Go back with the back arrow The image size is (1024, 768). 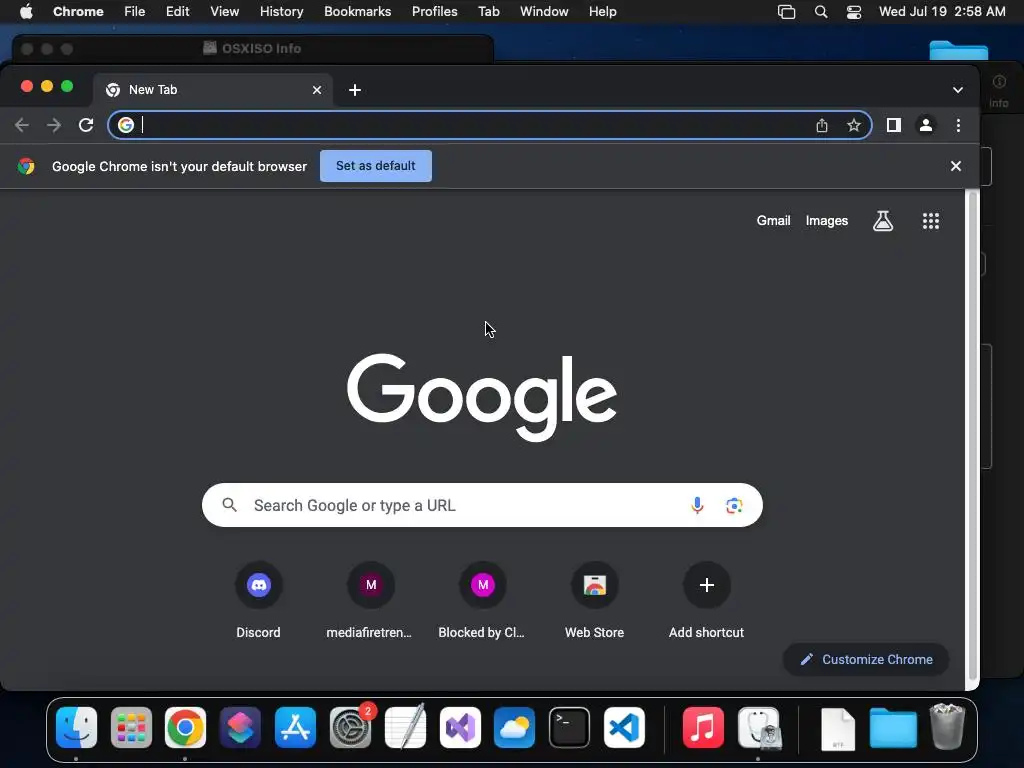point(22,125)
